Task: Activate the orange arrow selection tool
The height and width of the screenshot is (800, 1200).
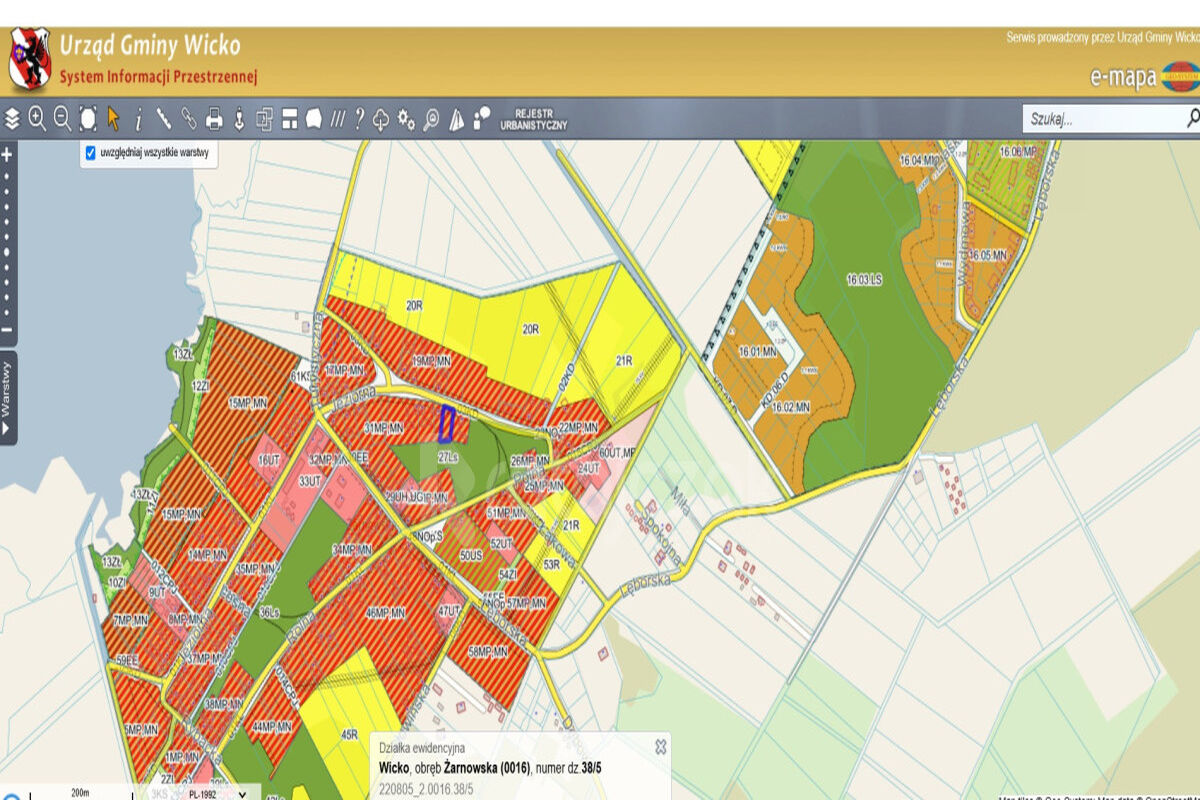Action: point(113,119)
